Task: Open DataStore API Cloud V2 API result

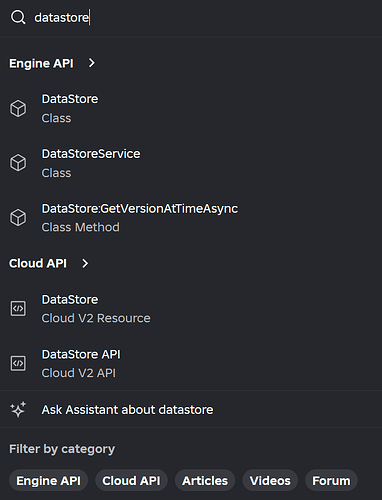Action: pyautogui.click(x=191, y=363)
